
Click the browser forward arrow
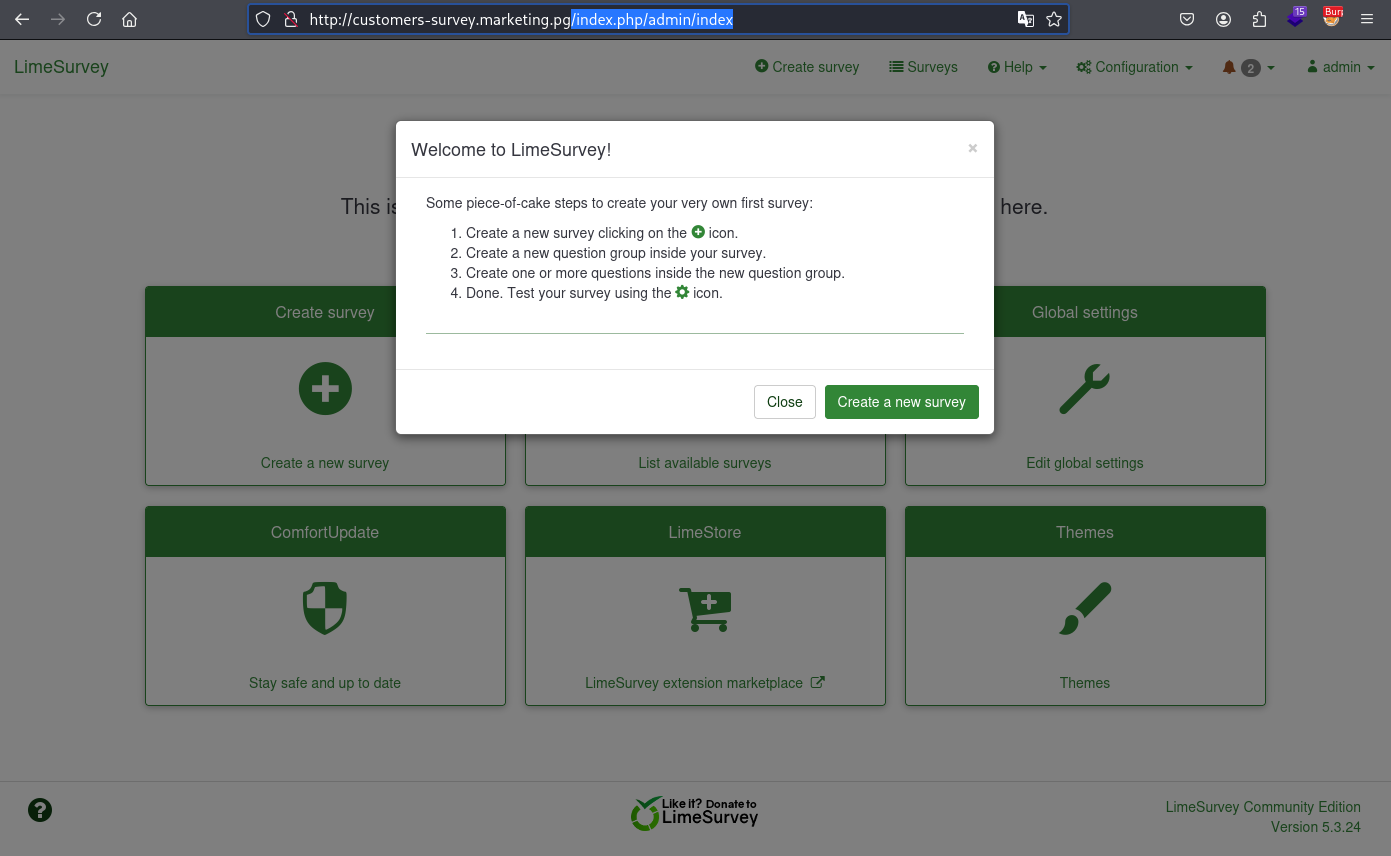pos(58,19)
